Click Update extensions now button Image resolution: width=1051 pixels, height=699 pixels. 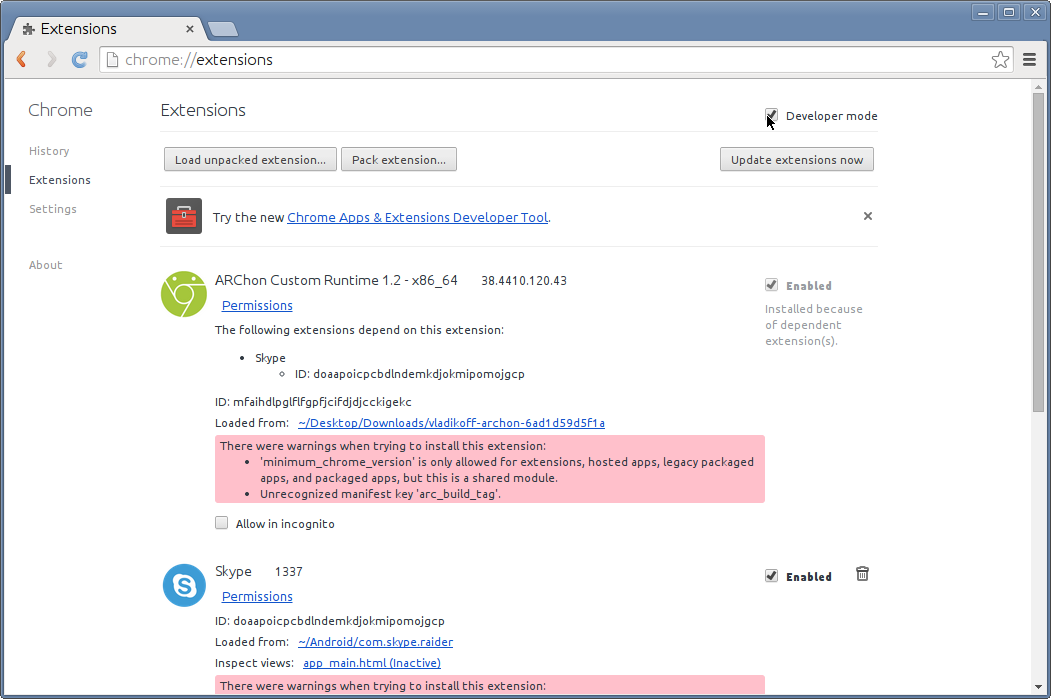click(797, 160)
